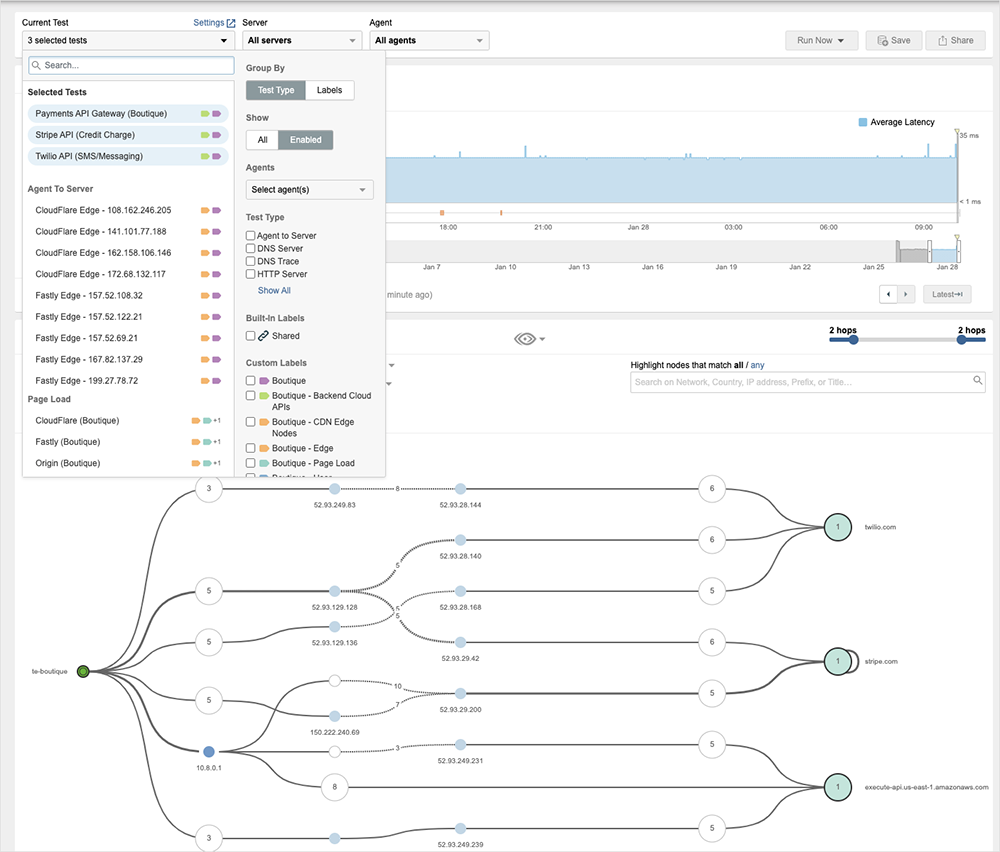Step to next time interval arrow
This screenshot has height=852, width=1000.
pyautogui.click(x=906, y=294)
